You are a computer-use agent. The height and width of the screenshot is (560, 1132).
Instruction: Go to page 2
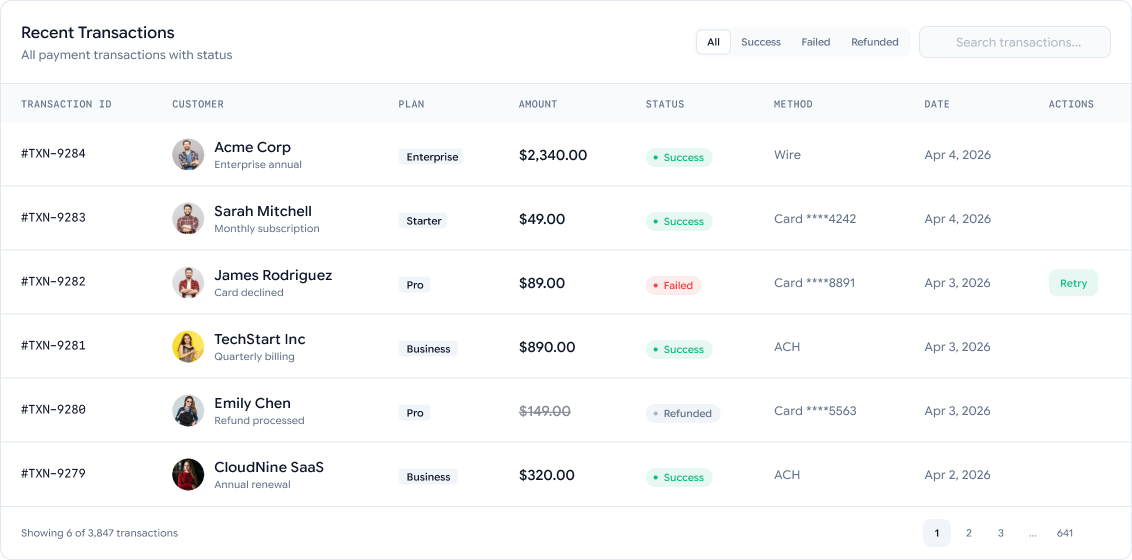(x=968, y=533)
